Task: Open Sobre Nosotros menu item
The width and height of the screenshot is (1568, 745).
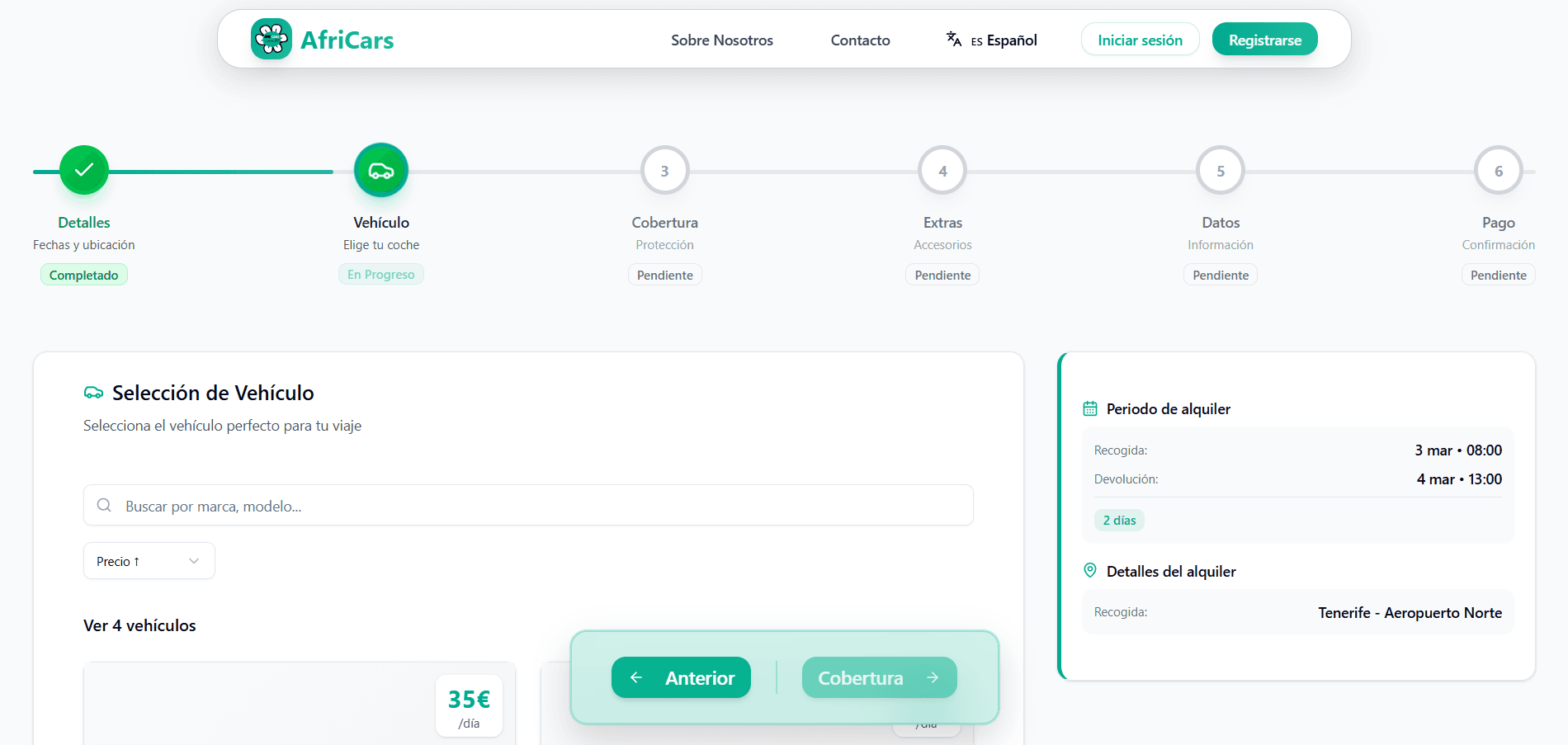Action: click(x=721, y=40)
